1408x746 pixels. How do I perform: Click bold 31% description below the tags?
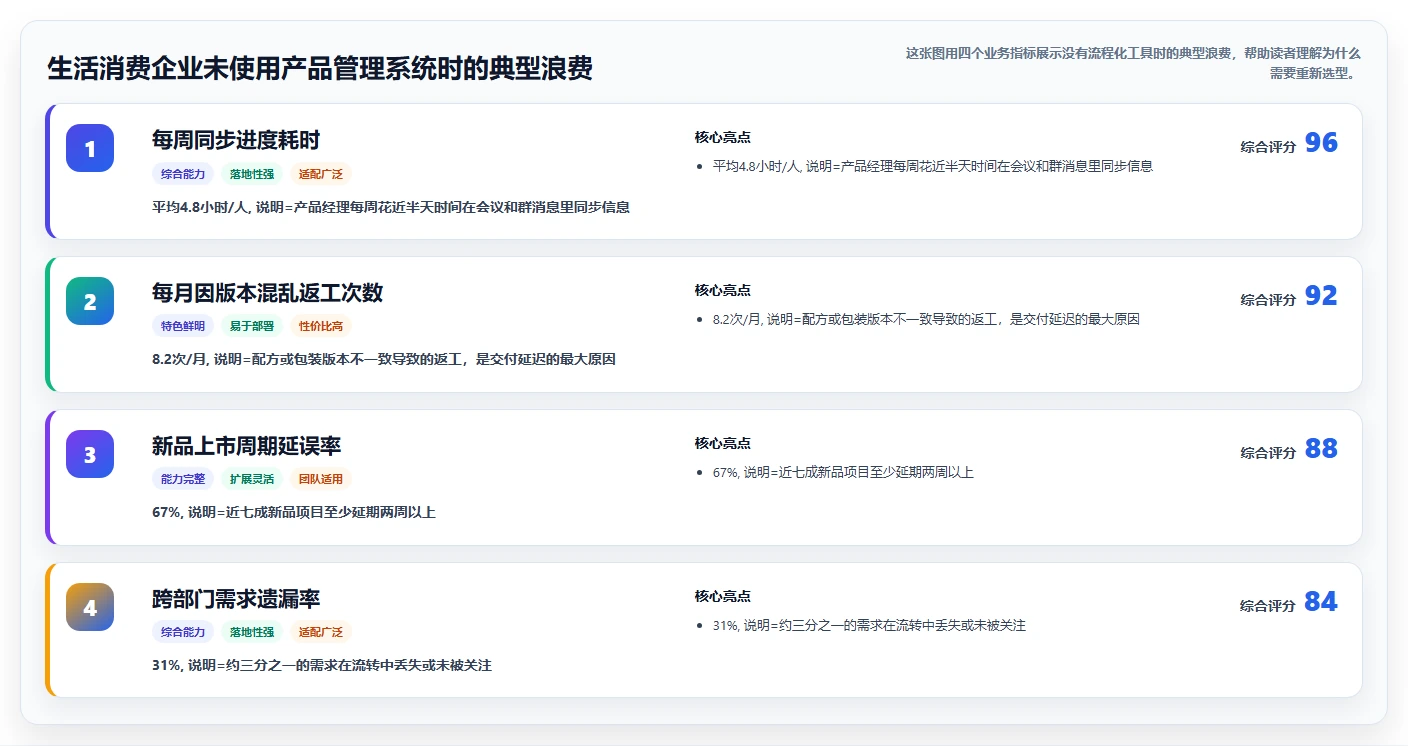click(322, 665)
